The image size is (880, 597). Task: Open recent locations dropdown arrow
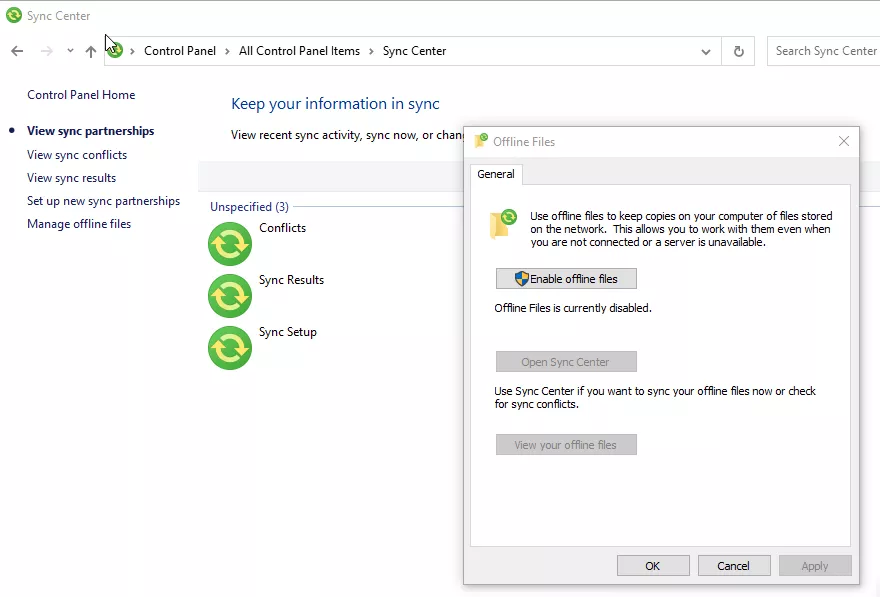[x=70, y=50]
